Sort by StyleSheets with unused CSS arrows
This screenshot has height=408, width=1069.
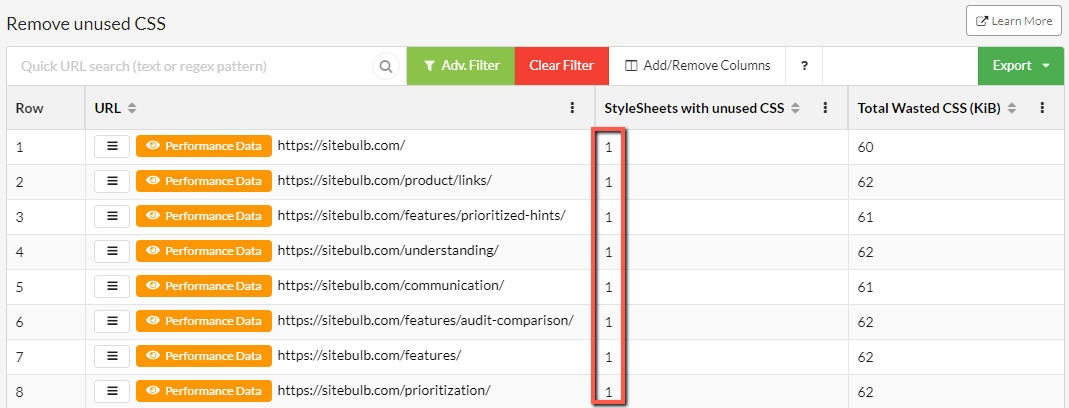point(795,108)
